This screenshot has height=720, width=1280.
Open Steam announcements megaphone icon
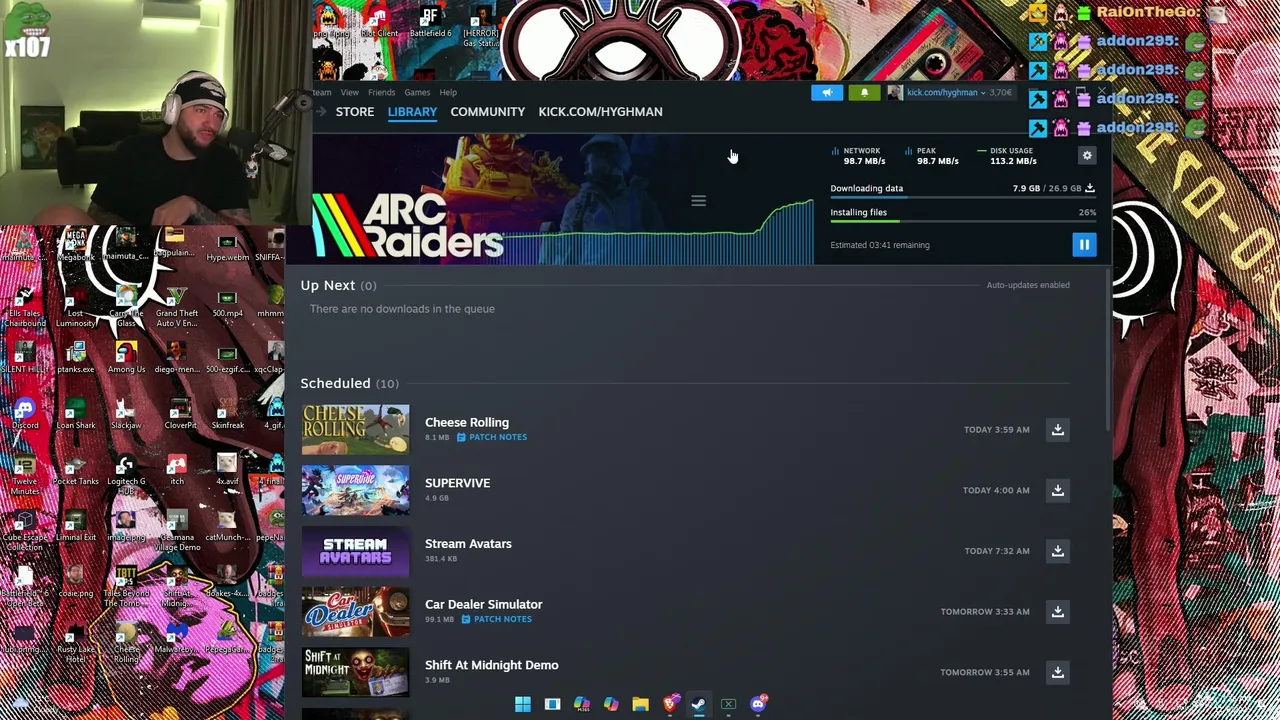[827, 93]
